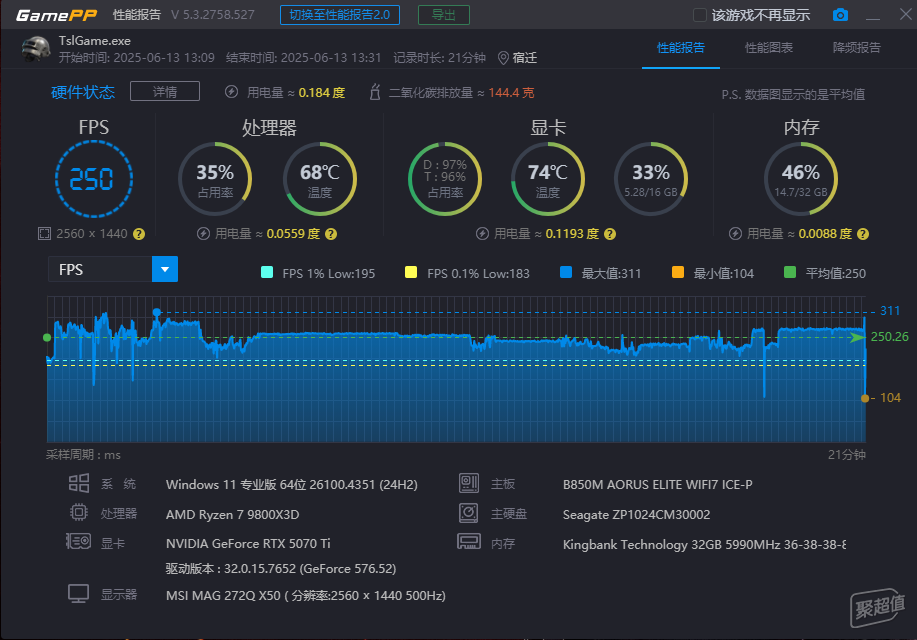This screenshot has height=640, width=917.
Task: Click the resolution icon beside 2560 x 1440
Action: tap(44, 234)
